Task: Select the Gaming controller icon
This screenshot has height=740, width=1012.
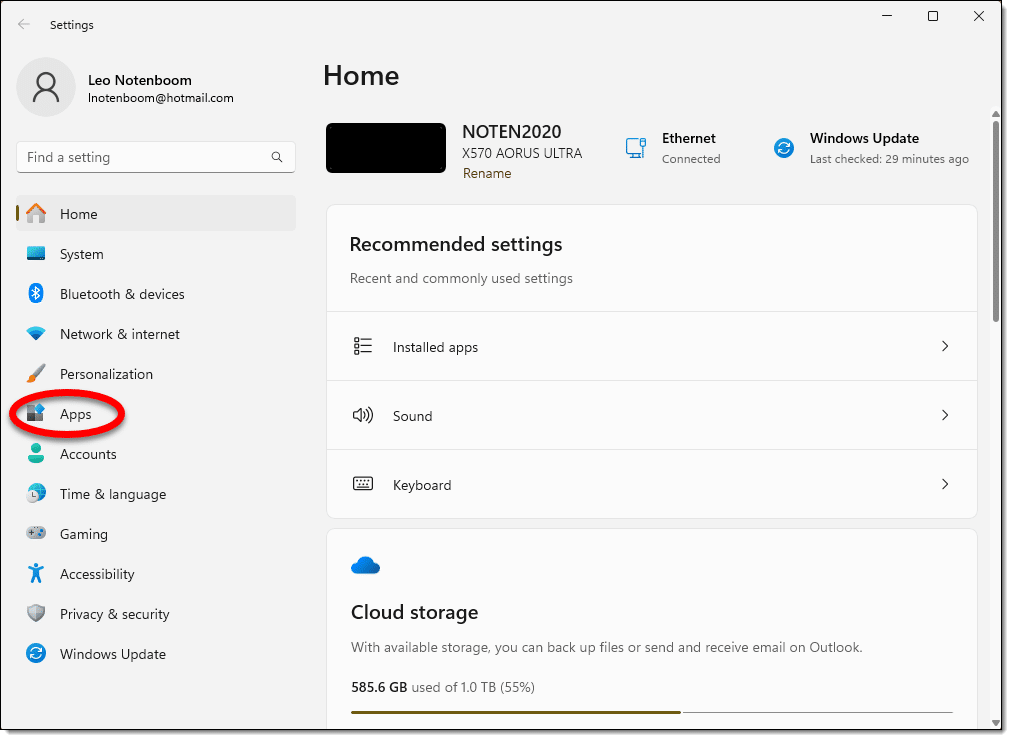Action: click(36, 534)
